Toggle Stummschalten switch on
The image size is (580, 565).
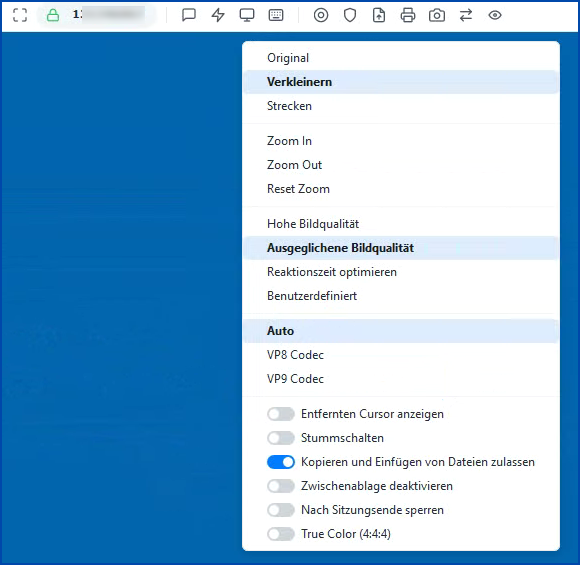[x=281, y=438]
